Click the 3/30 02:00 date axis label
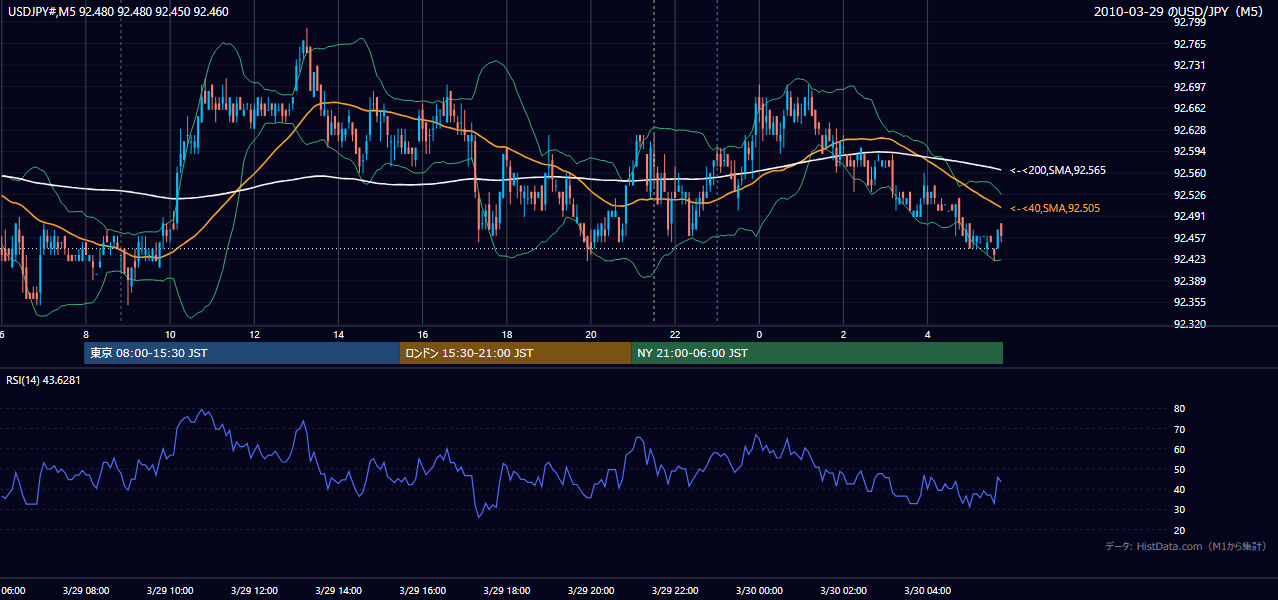Image resolution: width=1278 pixels, height=600 pixels. (843, 590)
